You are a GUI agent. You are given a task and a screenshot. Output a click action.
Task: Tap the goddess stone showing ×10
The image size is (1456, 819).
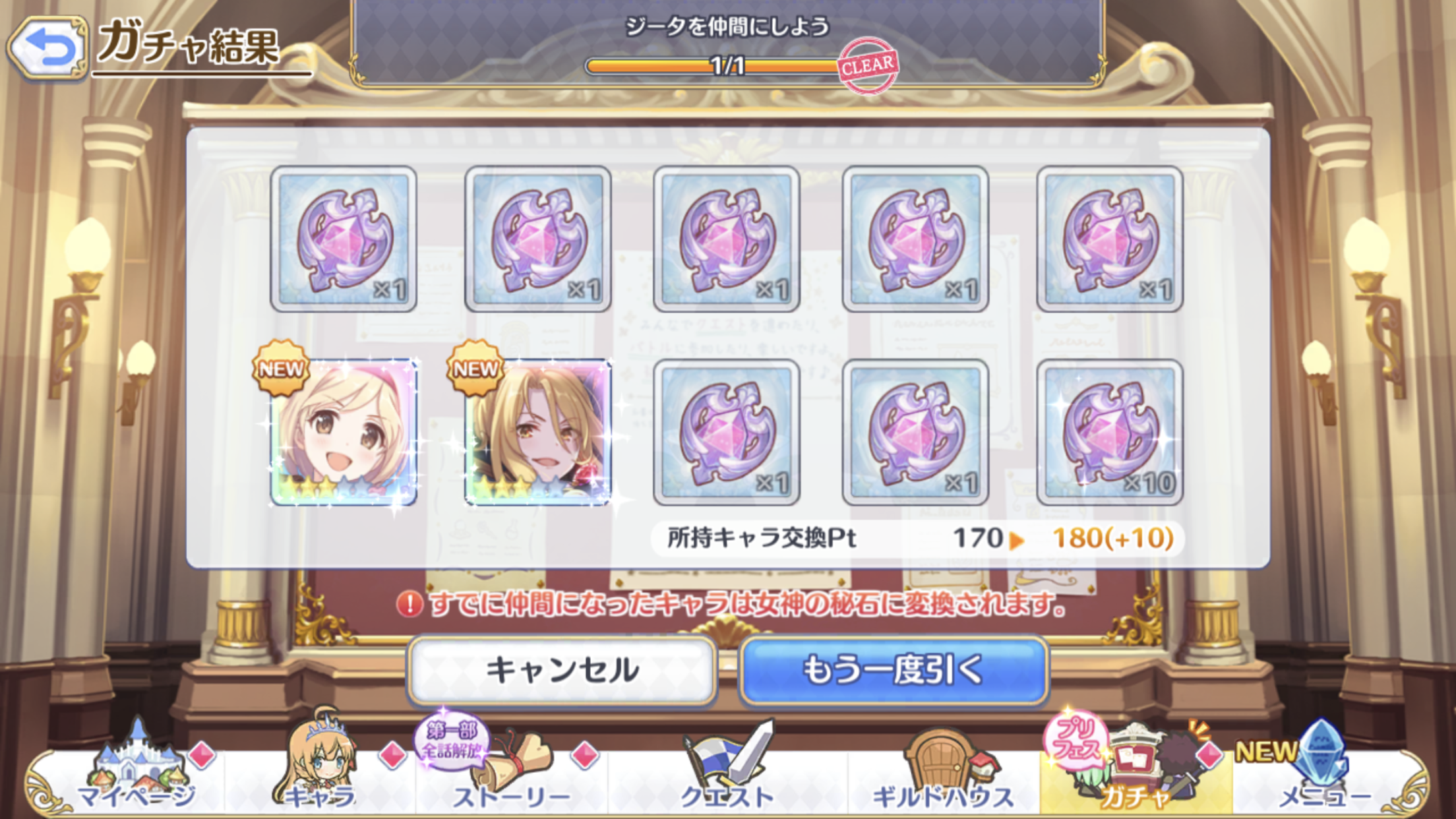pos(1110,432)
